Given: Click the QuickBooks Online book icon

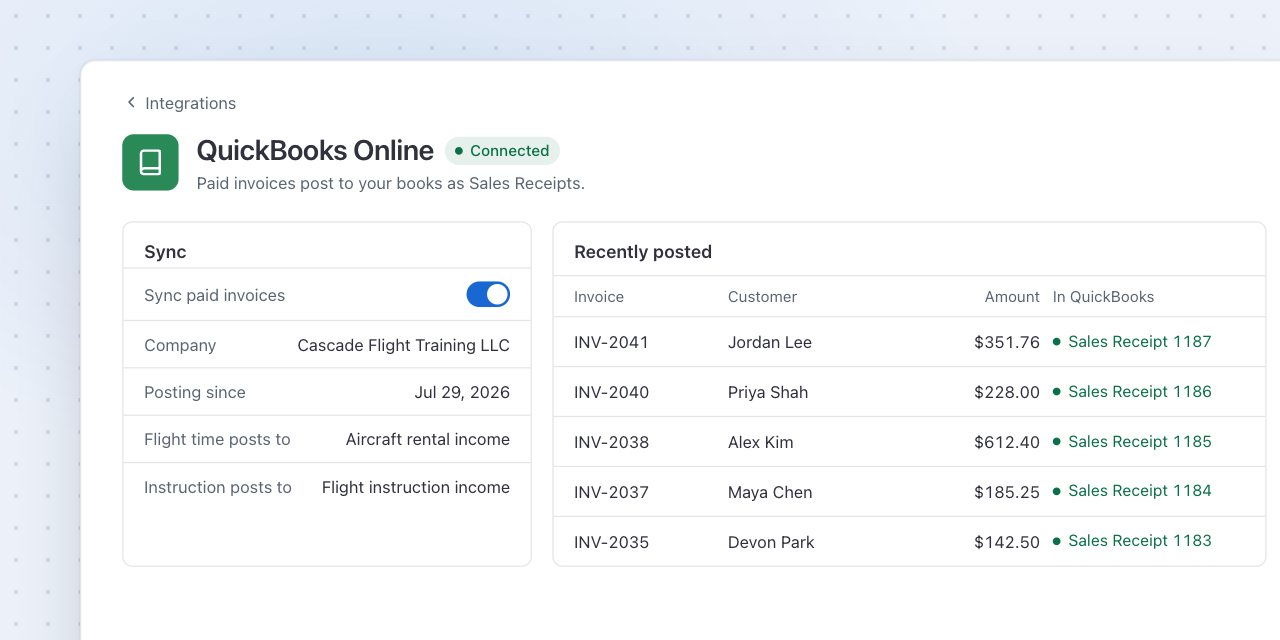Looking at the screenshot, I should (x=150, y=162).
